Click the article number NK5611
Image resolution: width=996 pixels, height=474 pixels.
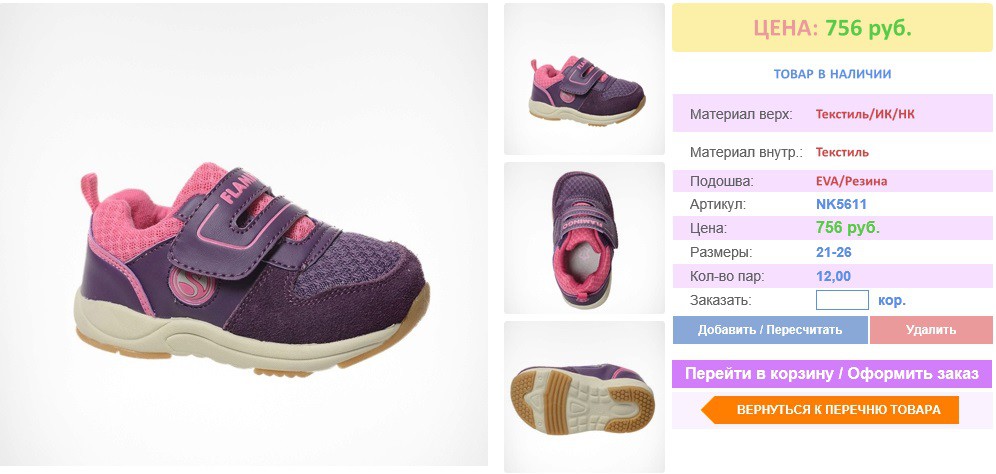841,205
